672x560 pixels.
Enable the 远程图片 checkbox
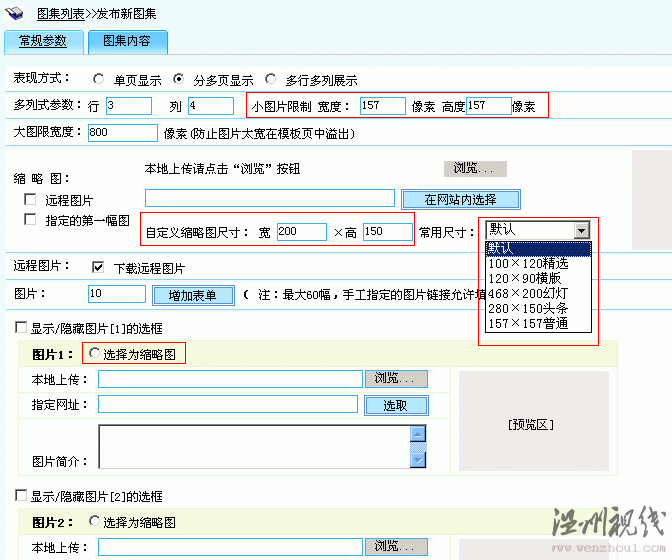(x=30, y=200)
